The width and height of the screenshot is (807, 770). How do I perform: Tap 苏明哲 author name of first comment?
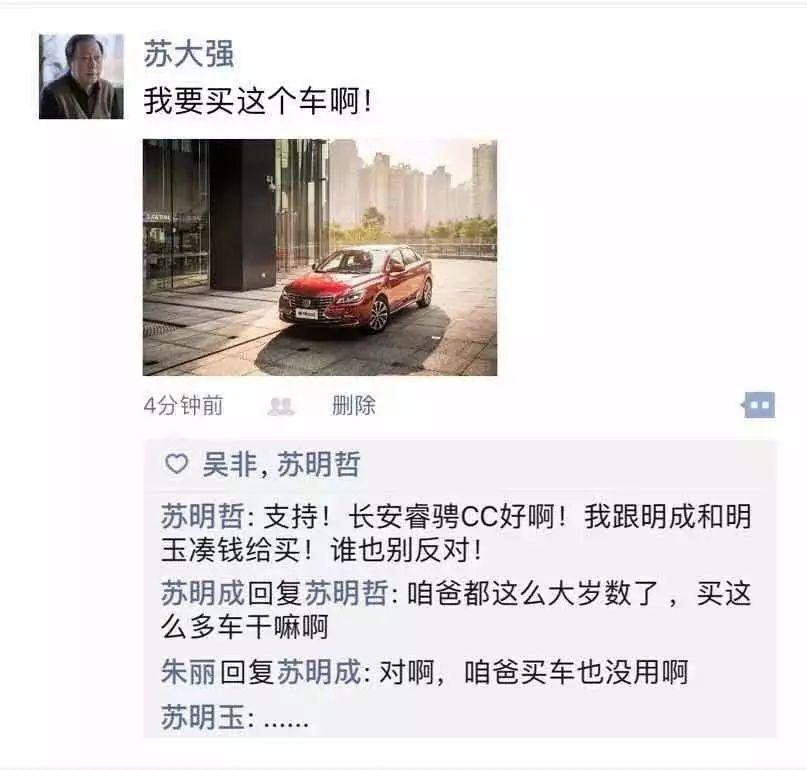click(202, 516)
